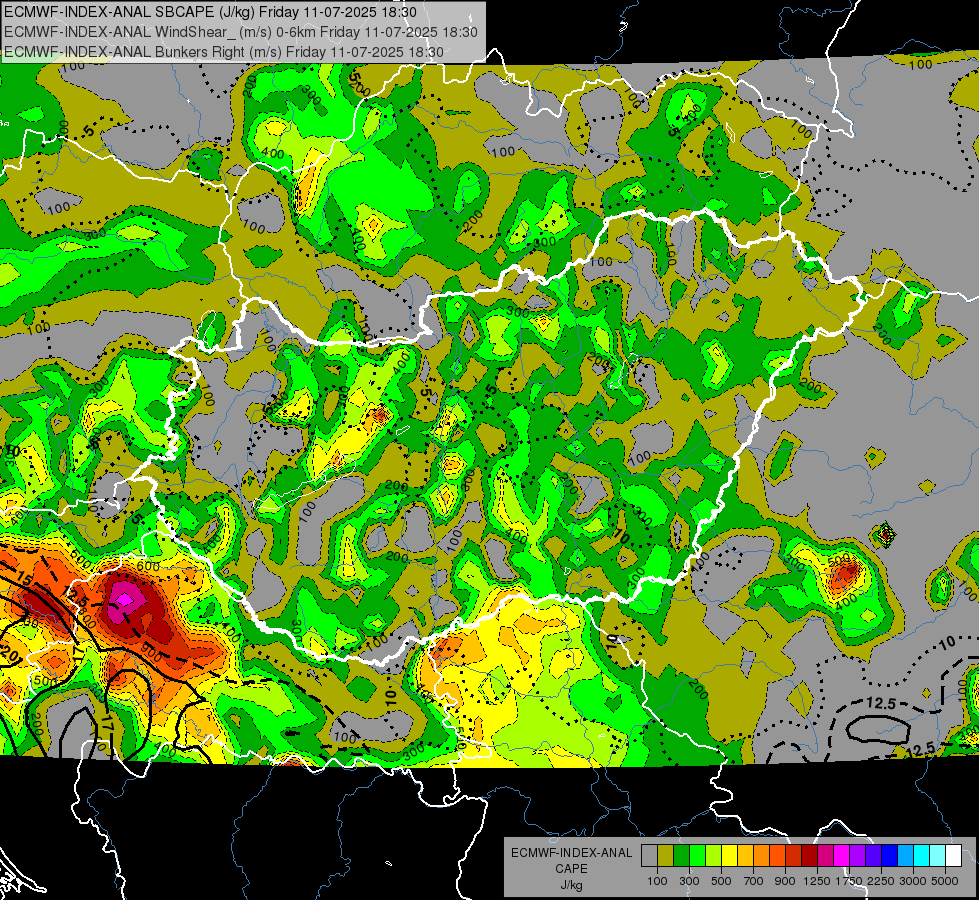
Task: Click the legend value 3000
Action: click(x=912, y=881)
